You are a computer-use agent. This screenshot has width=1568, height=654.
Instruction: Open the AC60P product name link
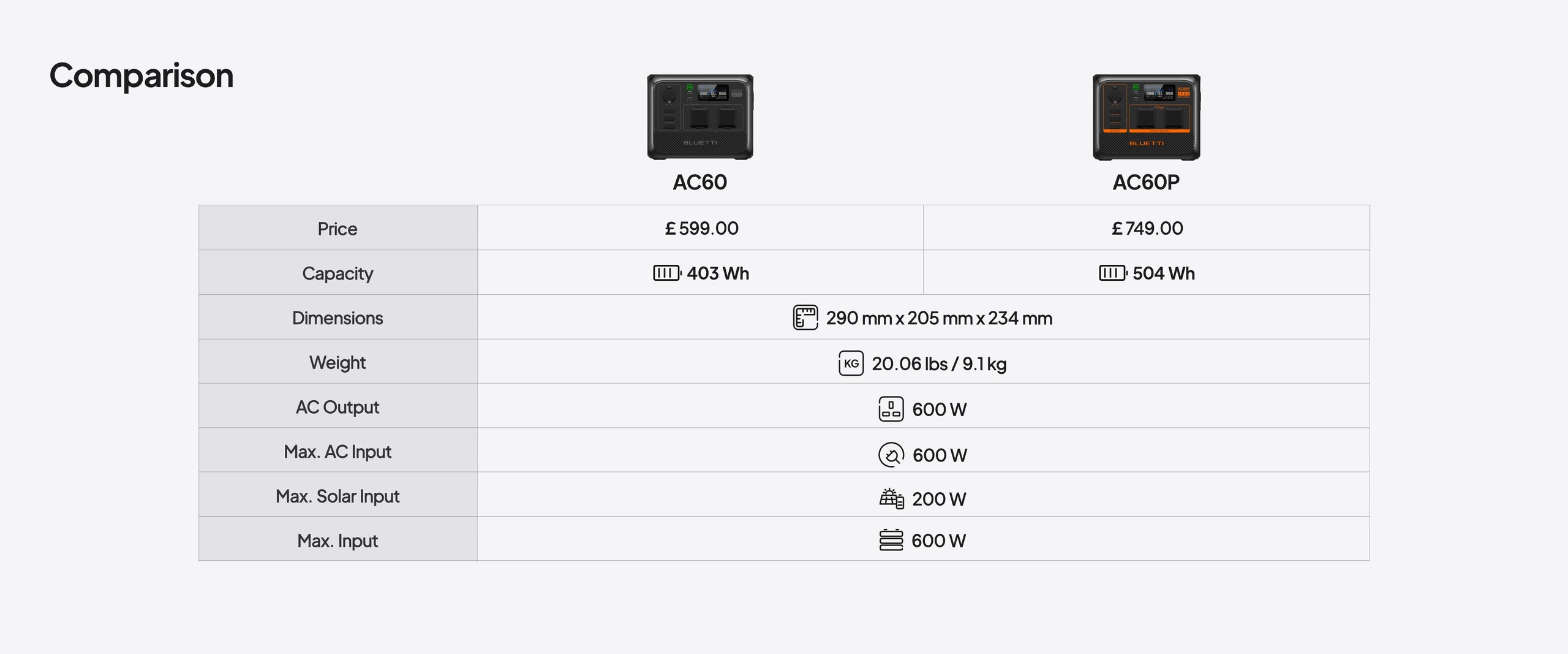point(1146,182)
